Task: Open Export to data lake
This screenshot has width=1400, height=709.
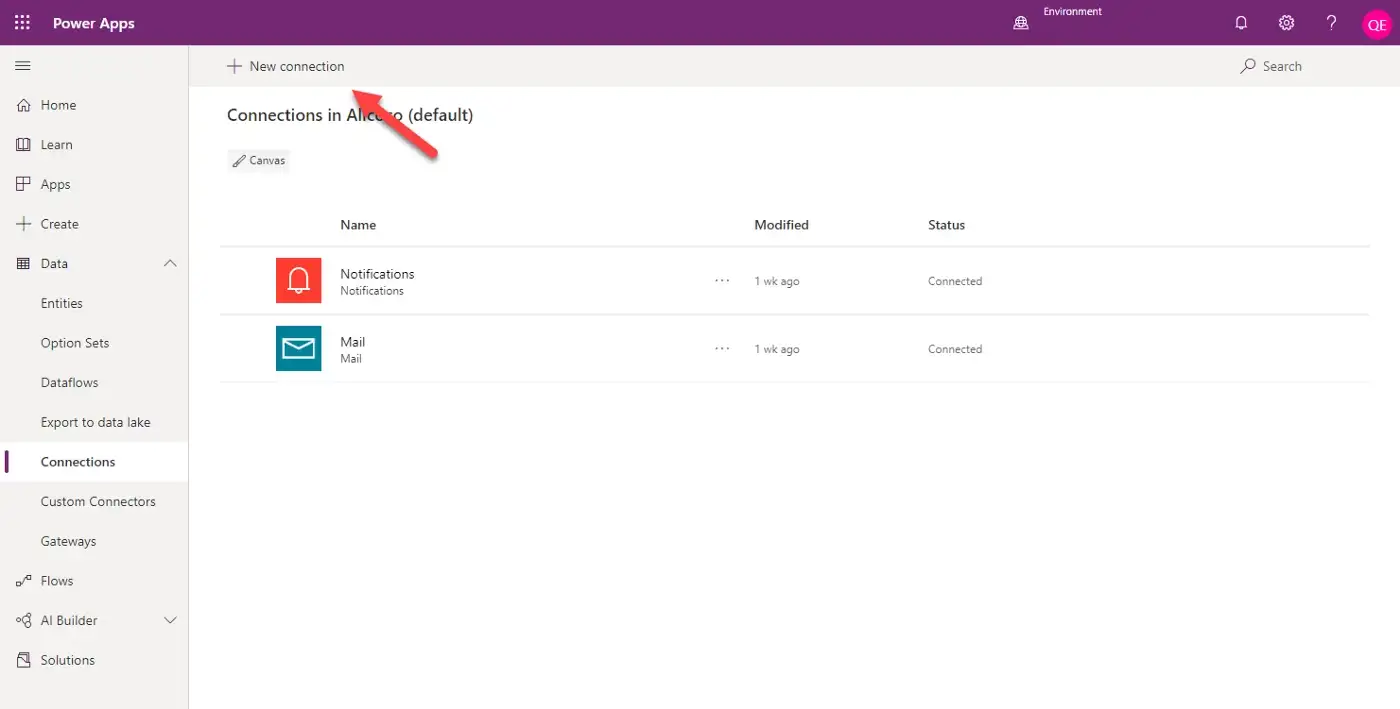Action: point(94,422)
